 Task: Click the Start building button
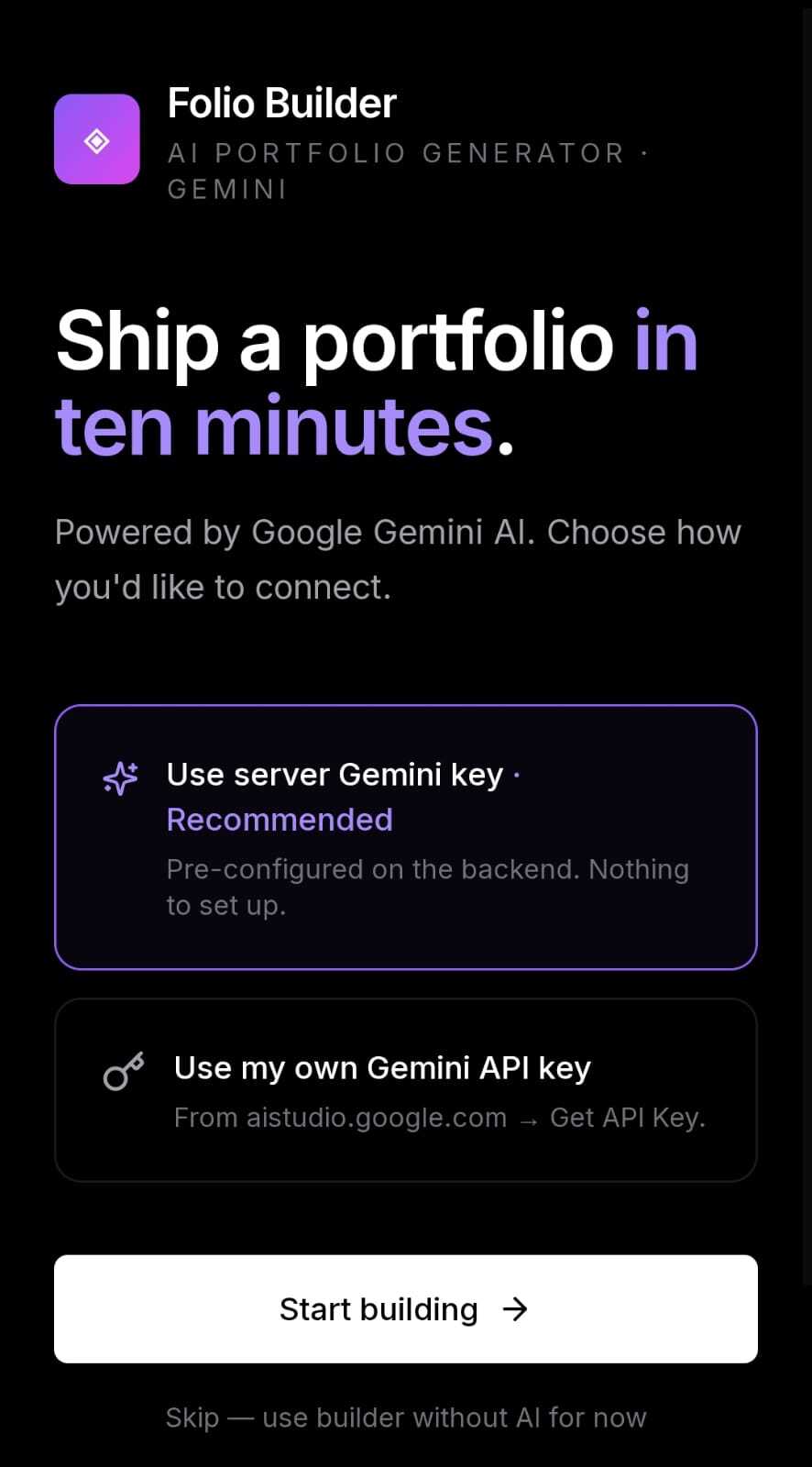(406, 1308)
